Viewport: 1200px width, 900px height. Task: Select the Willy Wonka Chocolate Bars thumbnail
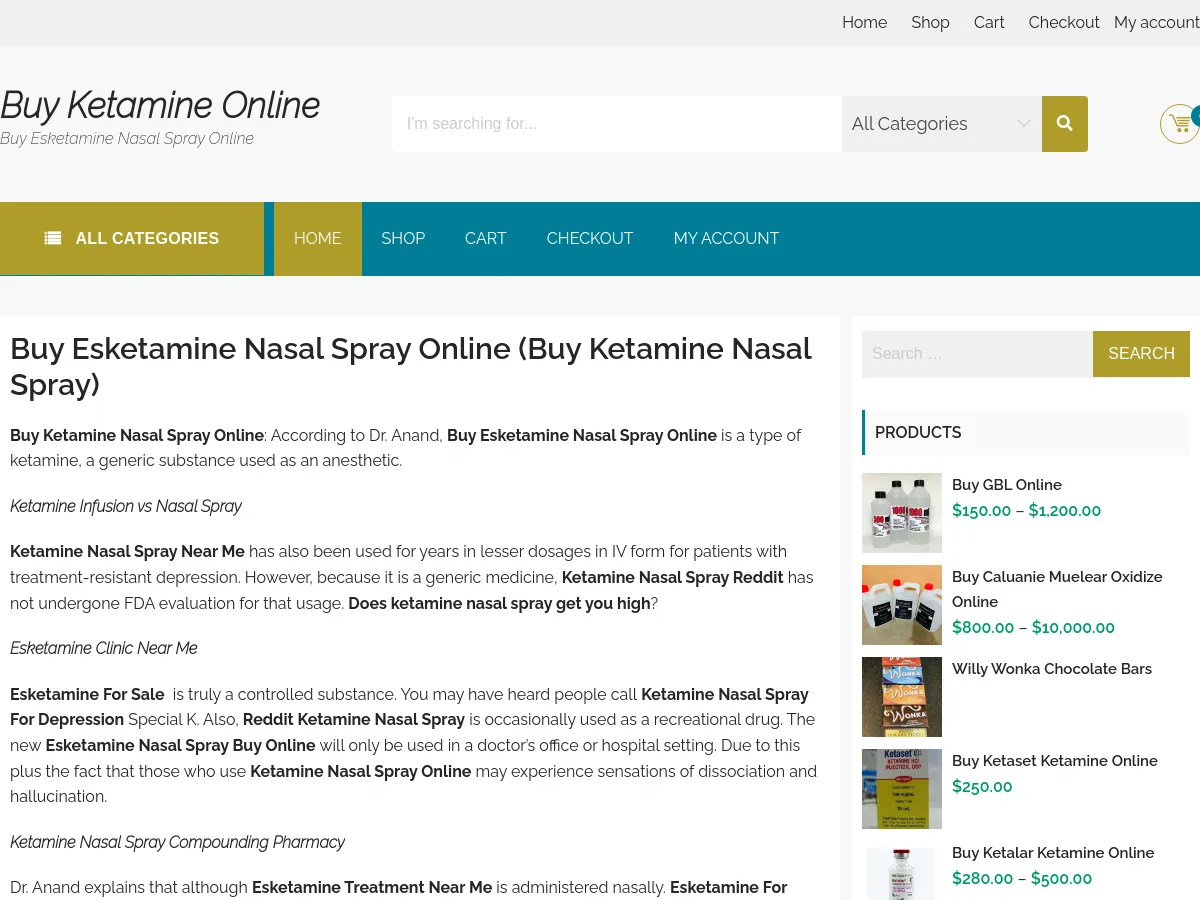tap(901, 696)
